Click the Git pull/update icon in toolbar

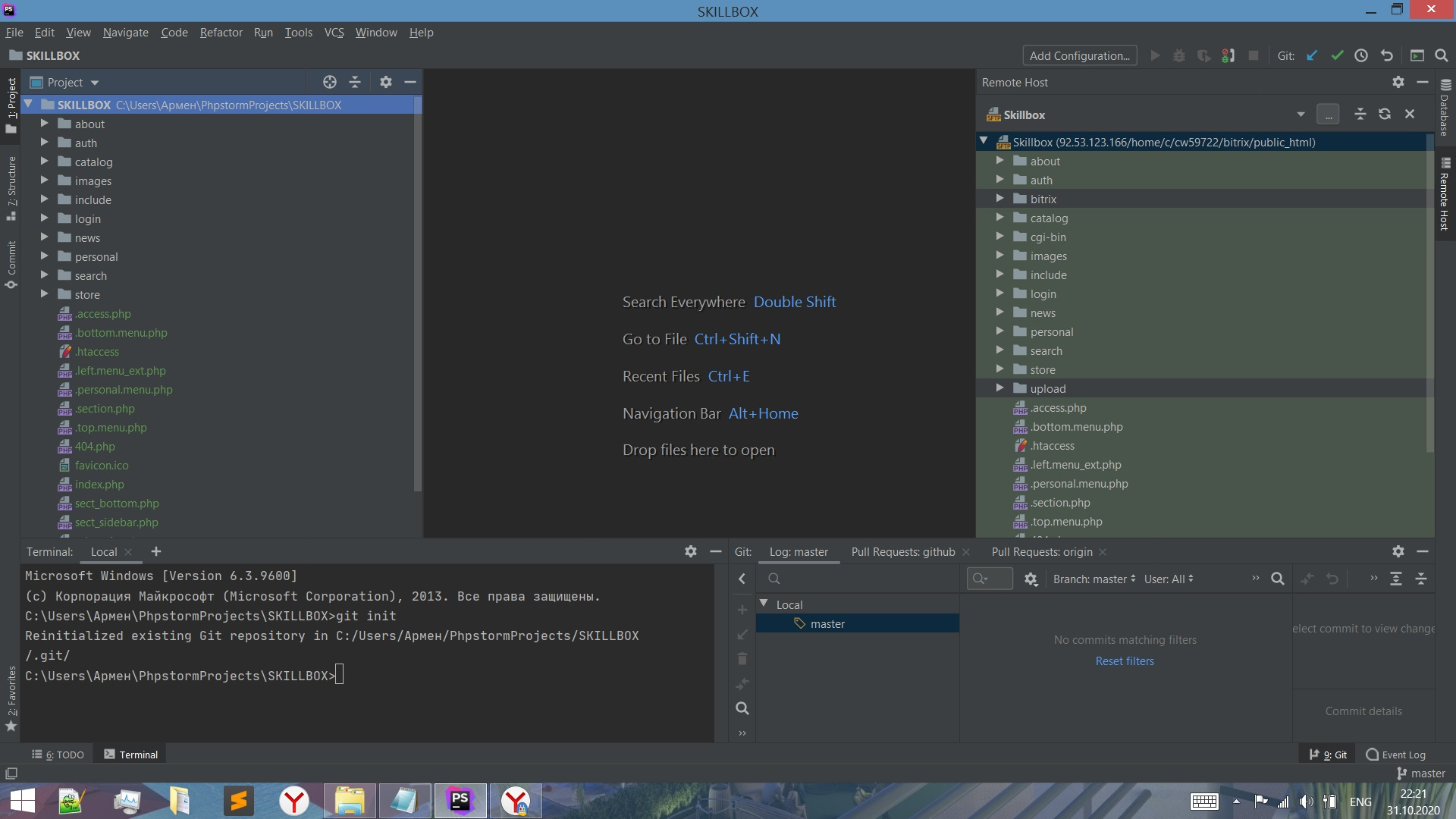1311,55
